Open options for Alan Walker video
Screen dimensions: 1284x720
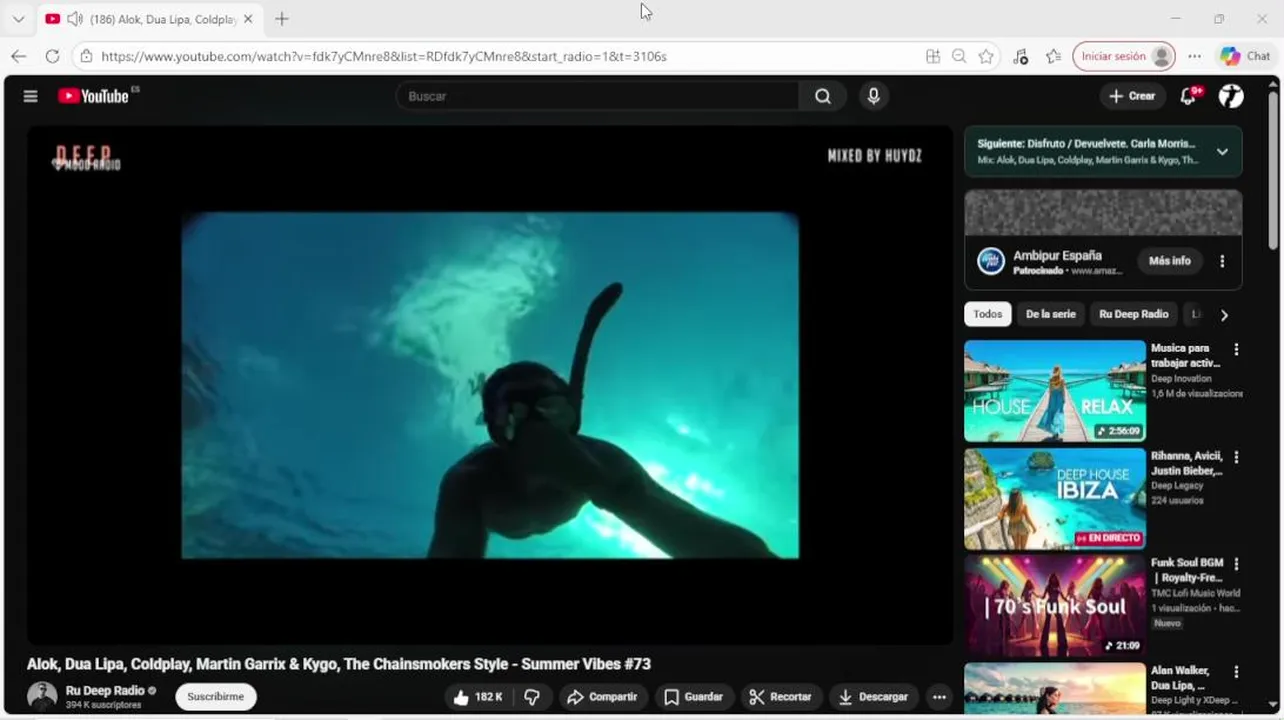(x=1236, y=672)
